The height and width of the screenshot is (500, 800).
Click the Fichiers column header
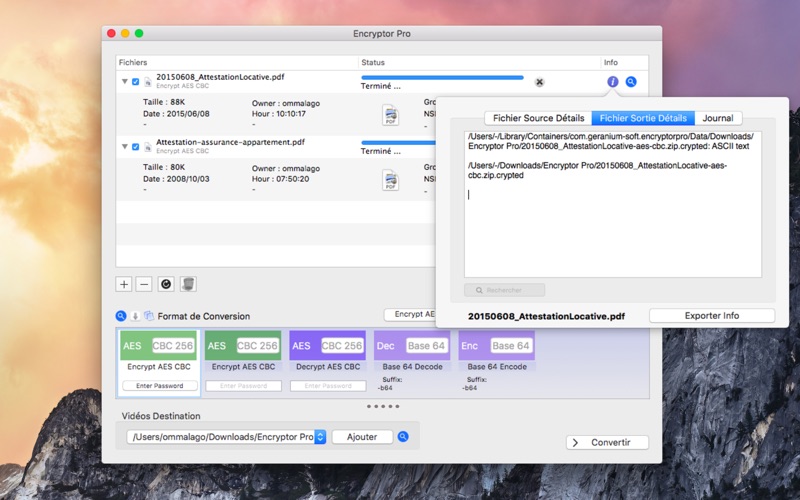coord(237,62)
